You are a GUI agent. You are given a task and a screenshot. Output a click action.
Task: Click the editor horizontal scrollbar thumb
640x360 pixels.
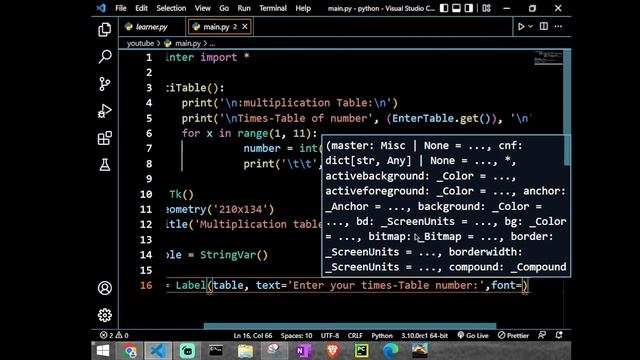tap(350, 326)
